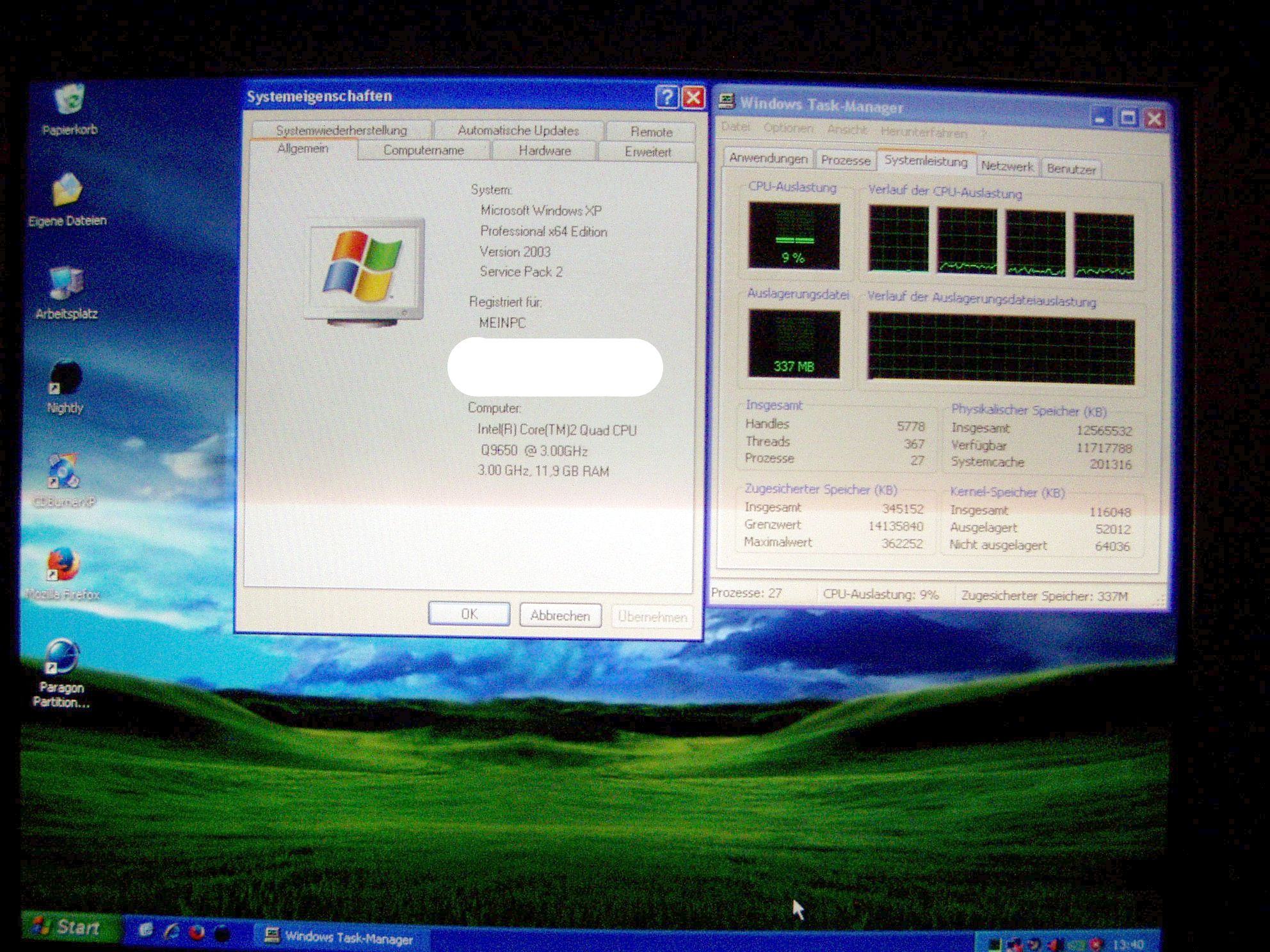Click the MEINPC registration text

pyautogui.click(x=502, y=323)
